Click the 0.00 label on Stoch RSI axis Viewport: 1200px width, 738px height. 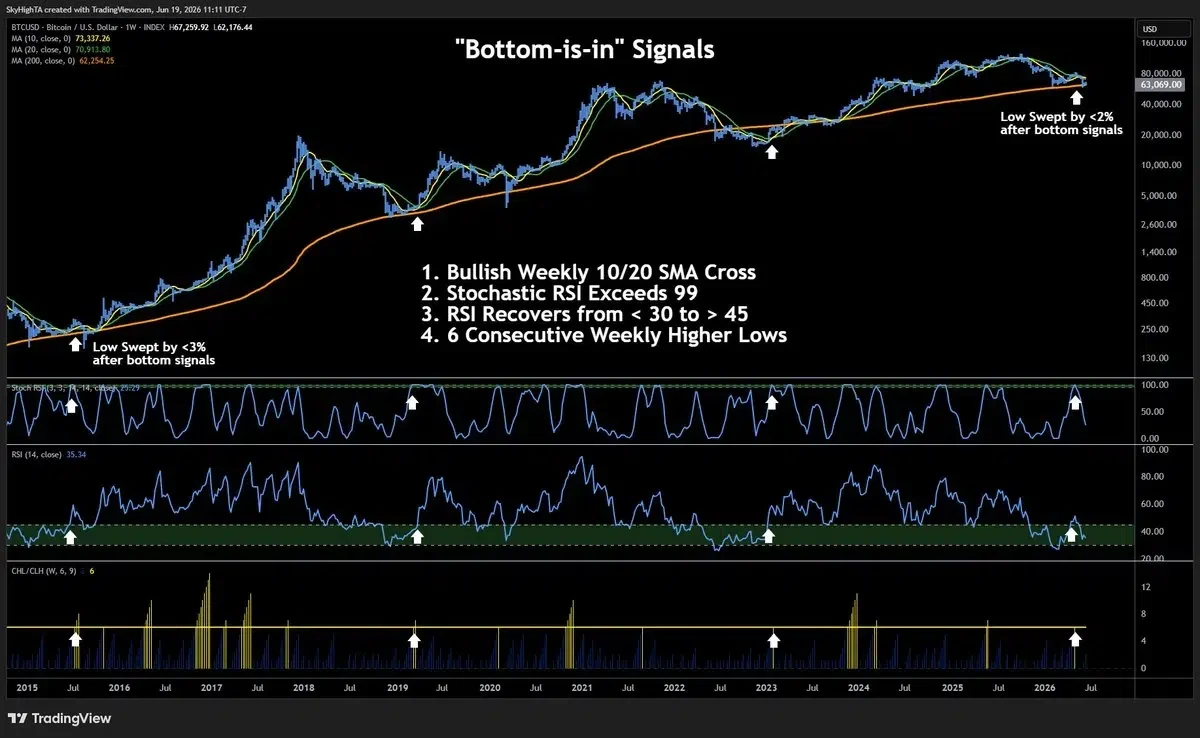[x=1149, y=439]
